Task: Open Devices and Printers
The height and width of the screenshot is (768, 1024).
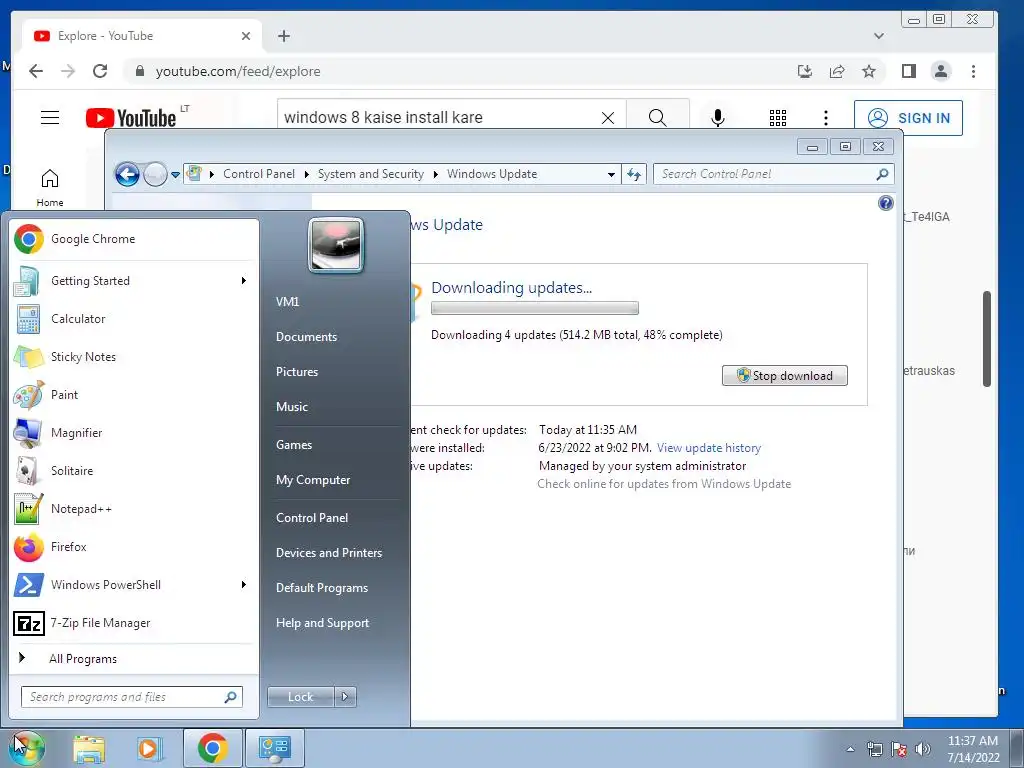Action: click(x=329, y=552)
